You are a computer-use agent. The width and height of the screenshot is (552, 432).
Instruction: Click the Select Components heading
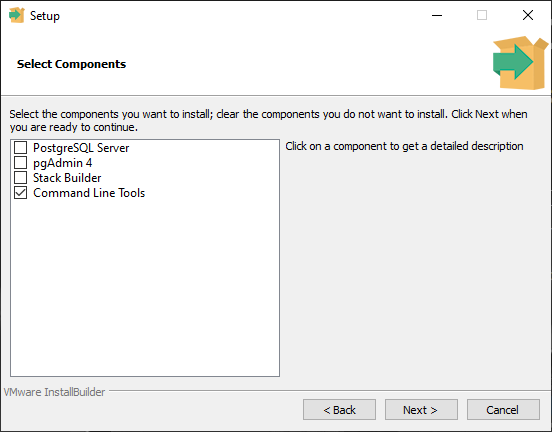tap(71, 64)
